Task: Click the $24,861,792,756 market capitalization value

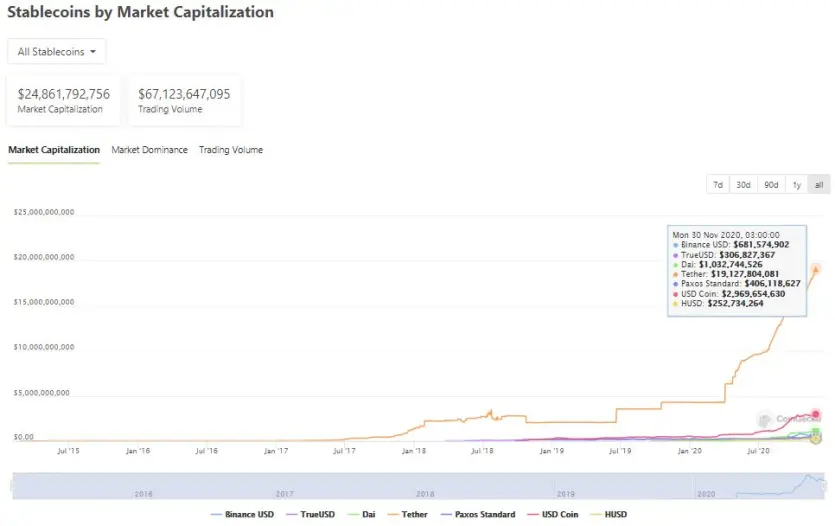Action: (63, 94)
